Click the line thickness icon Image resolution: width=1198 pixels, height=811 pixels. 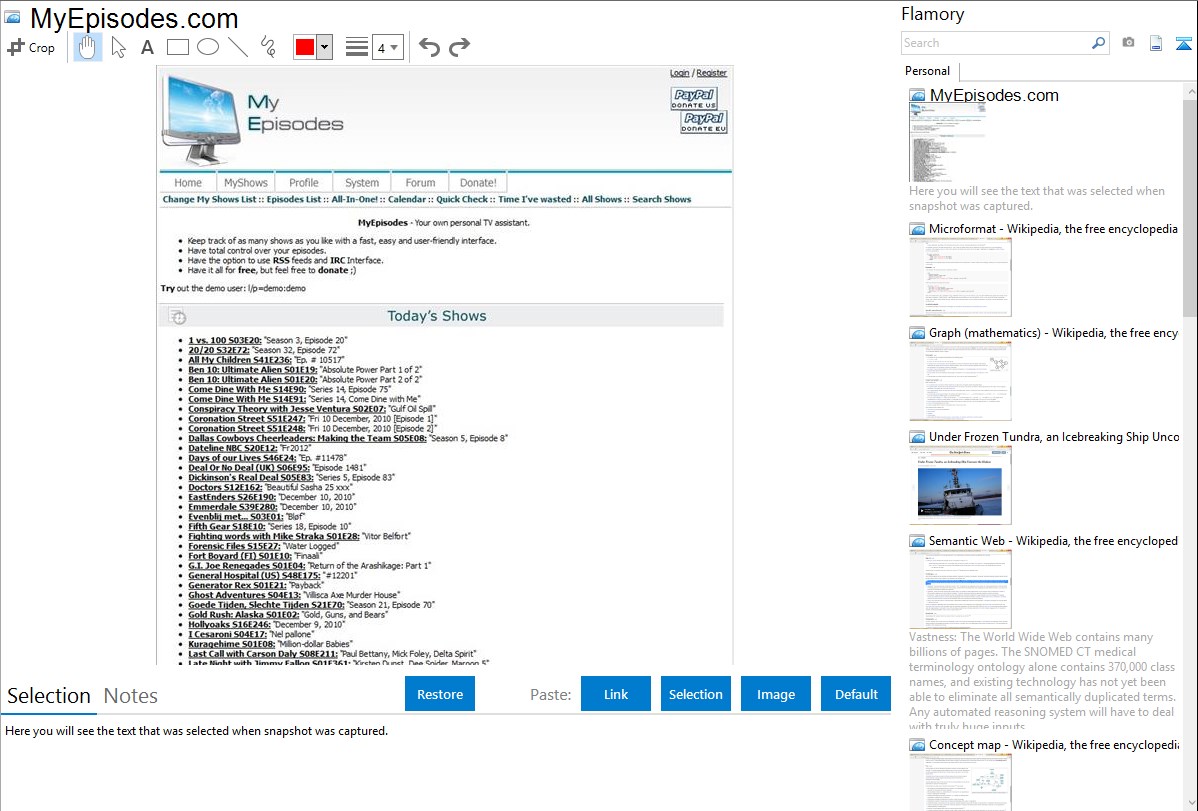pos(357,47)
